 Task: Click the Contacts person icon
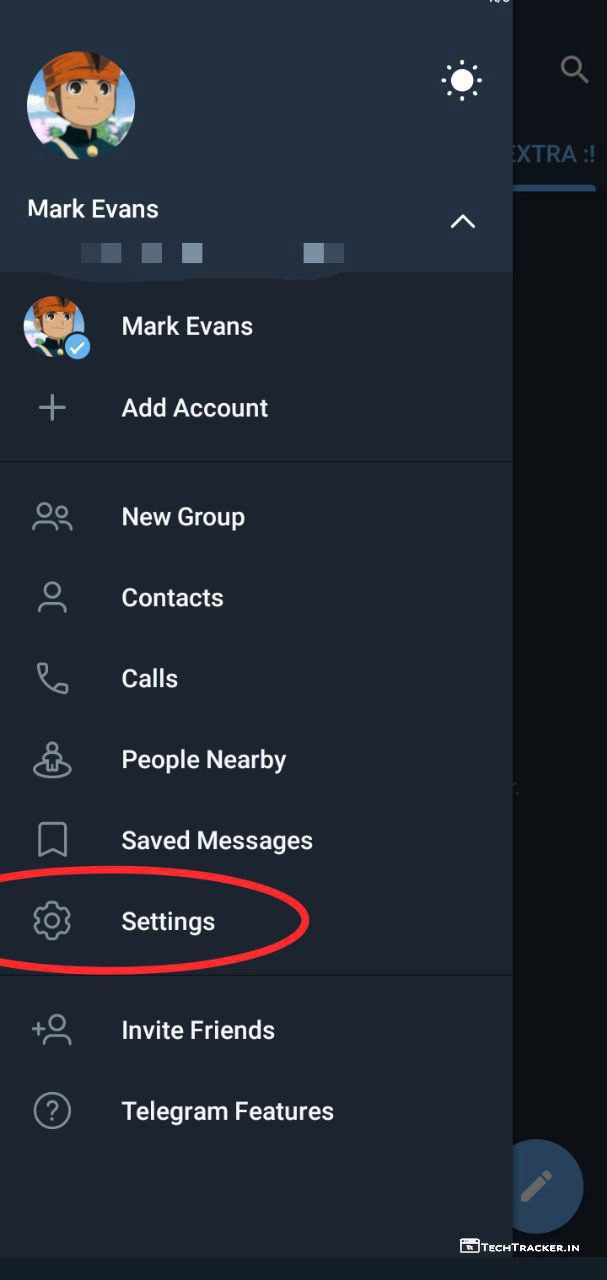tap(52, 598)
